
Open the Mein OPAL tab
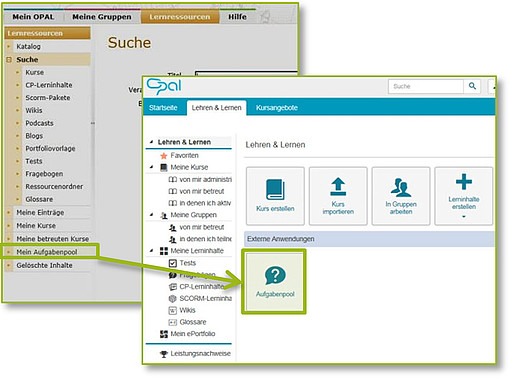coord(33,17)
